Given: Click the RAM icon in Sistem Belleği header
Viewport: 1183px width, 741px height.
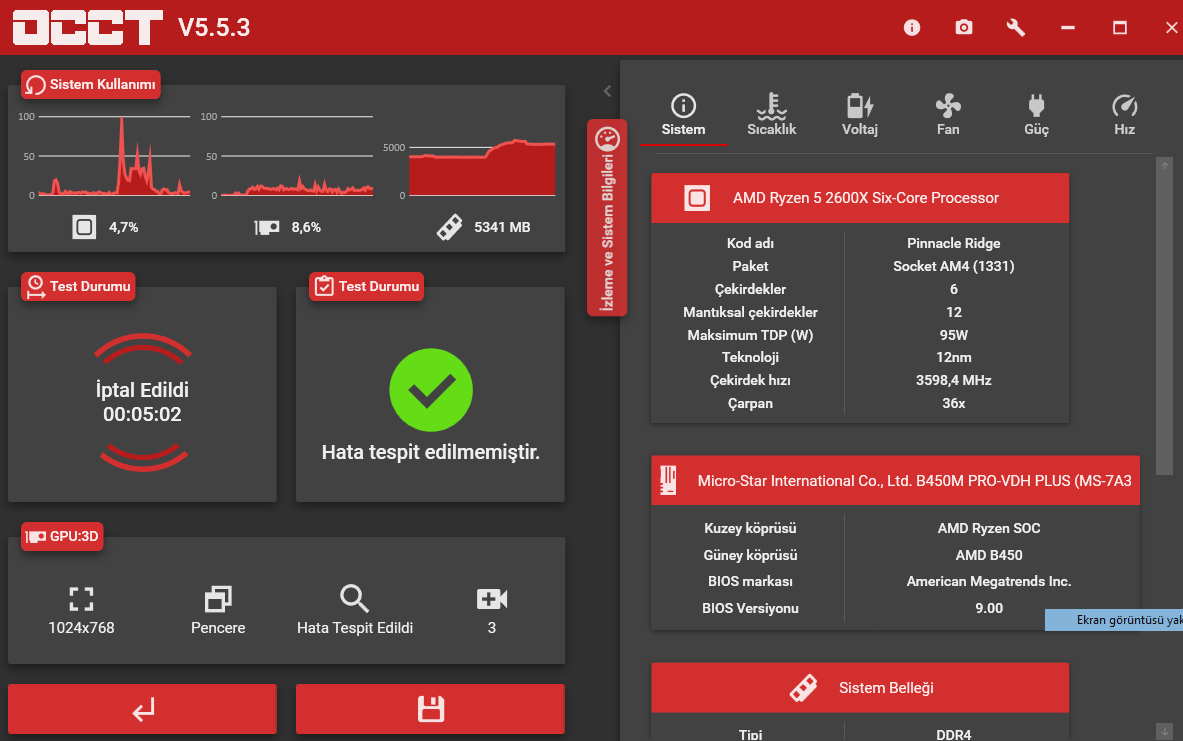Looking at the screenshot, I should point(803,687).
